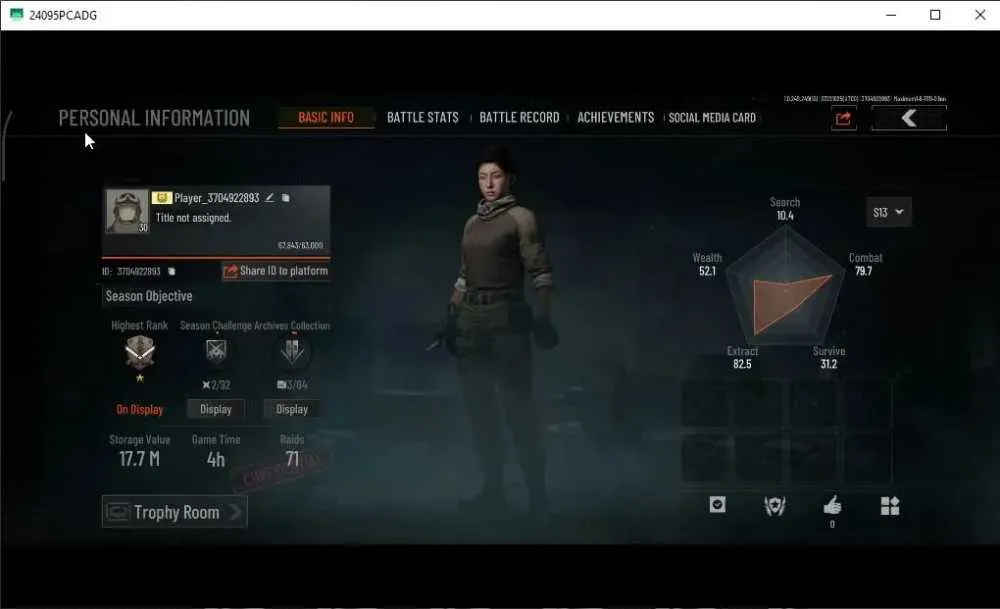
Task: Open the Social Media Card tab
Action: pyautogui.click(x=712, y=118)
